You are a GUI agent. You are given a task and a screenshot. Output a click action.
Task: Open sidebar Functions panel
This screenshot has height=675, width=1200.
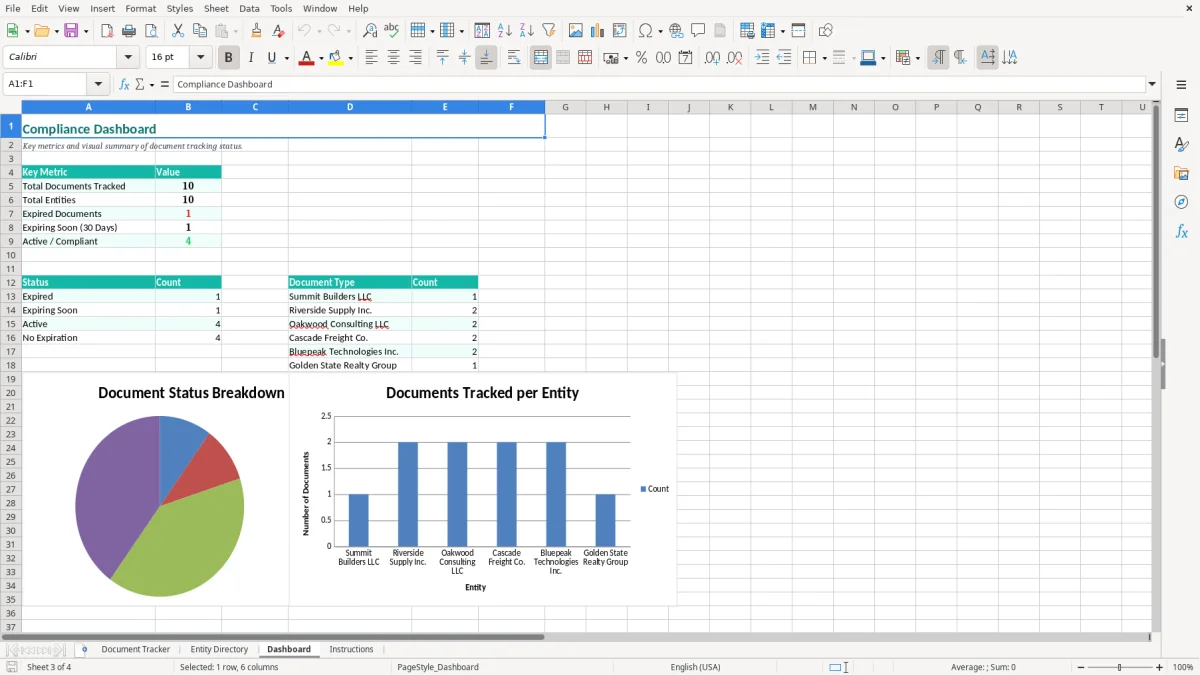(1181, 231)
